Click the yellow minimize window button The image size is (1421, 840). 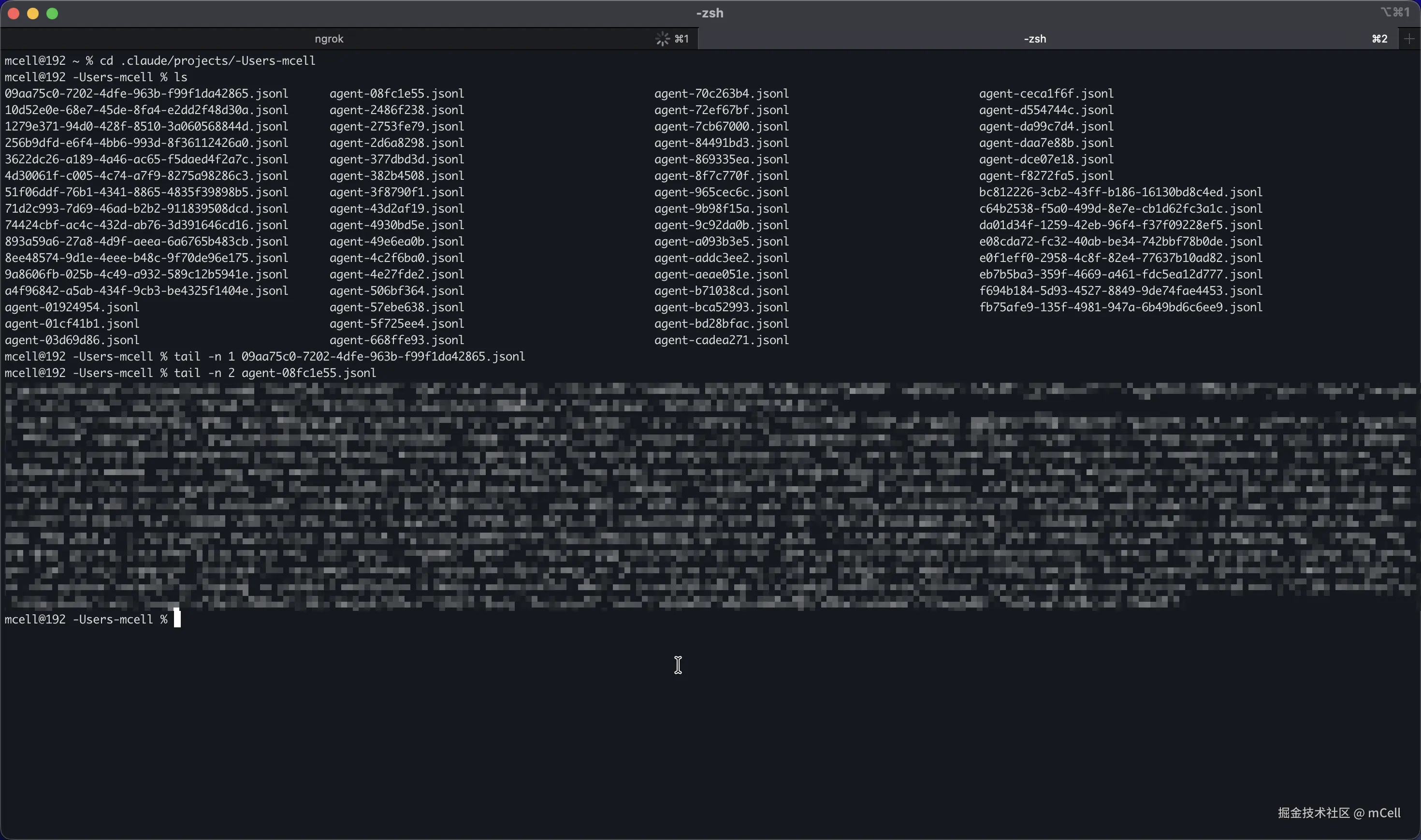tap(33, 14)
